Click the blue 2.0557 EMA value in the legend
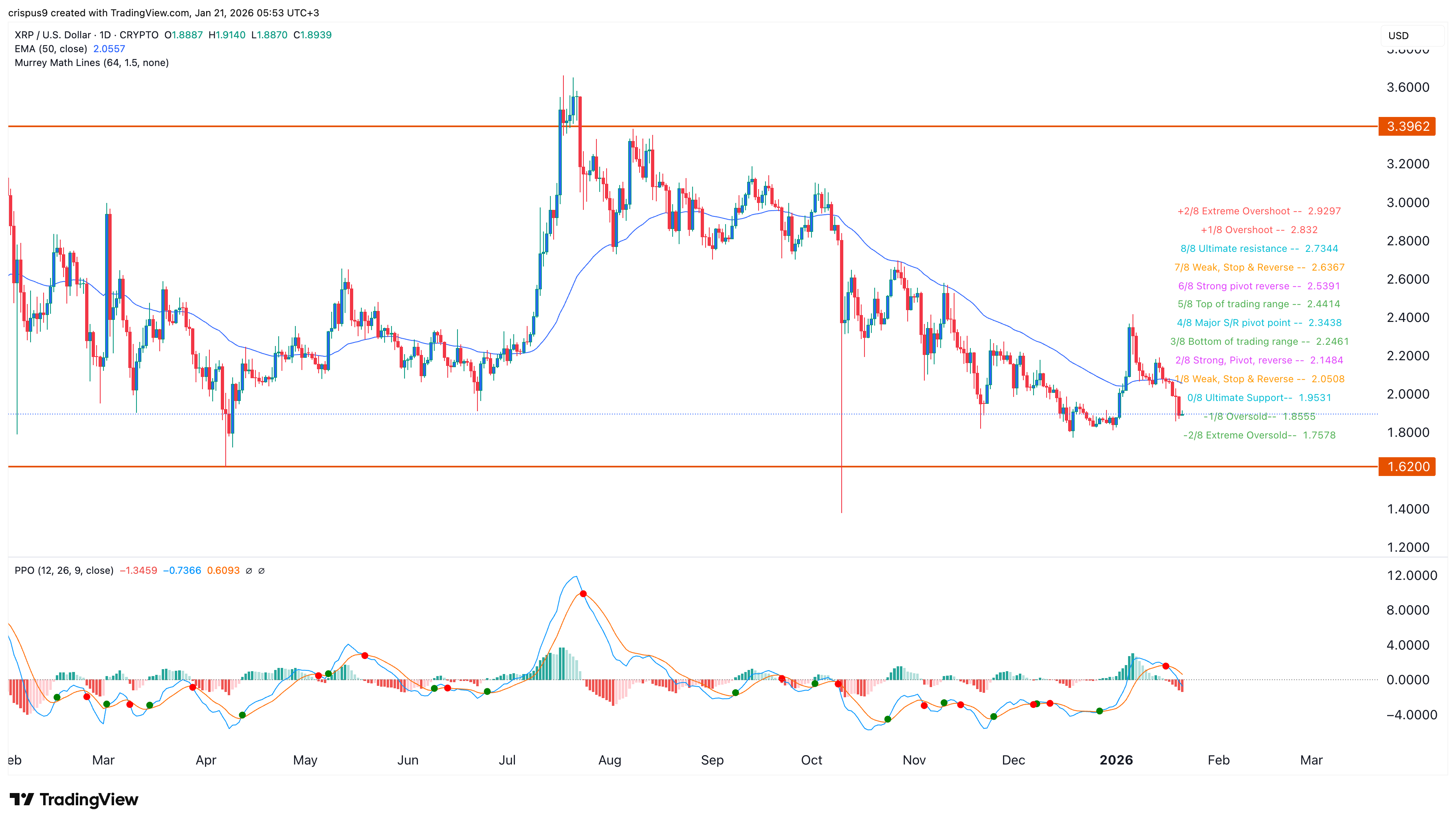Viewport: 1456px width, 824px height. click(x=110, y=48)
